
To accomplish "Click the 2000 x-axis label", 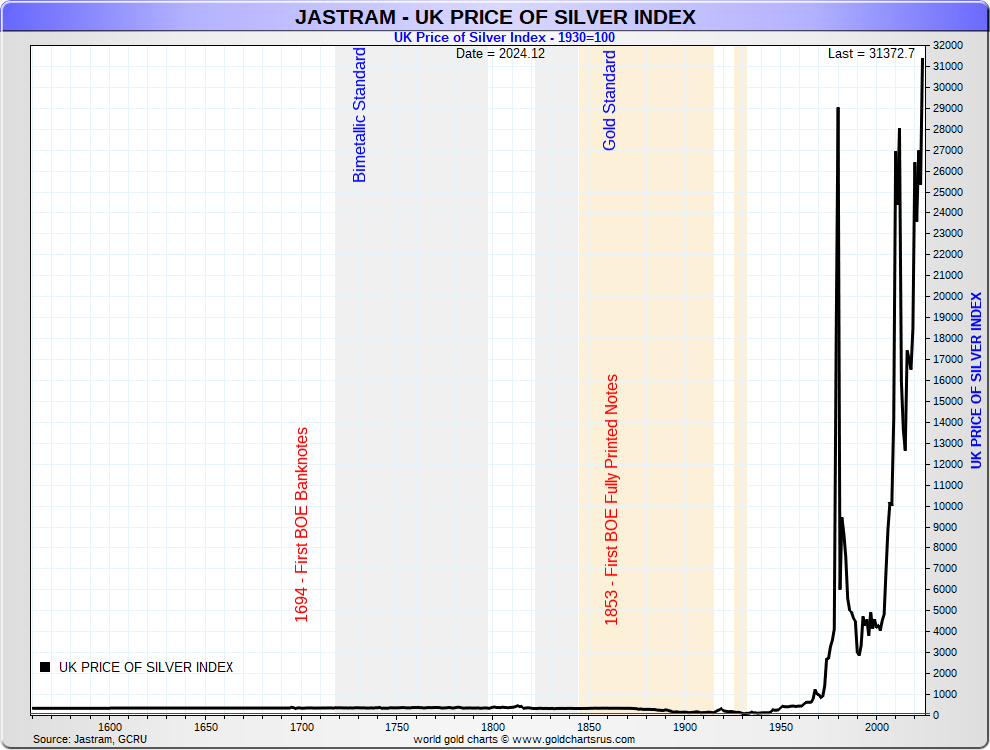I will pyautogui.click(x=877, y=727).
